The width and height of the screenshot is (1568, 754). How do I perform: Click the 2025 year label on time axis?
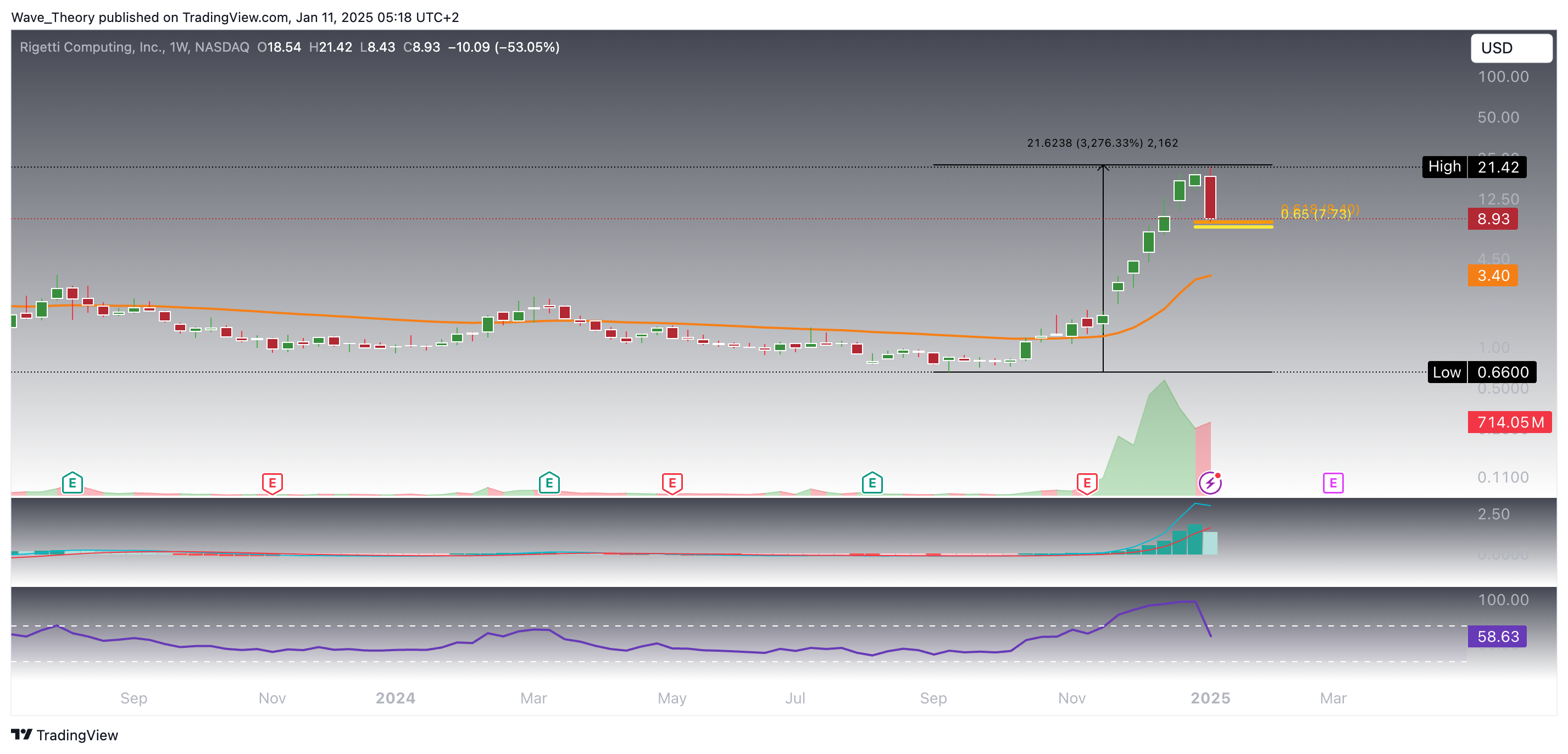[1210, 698]
